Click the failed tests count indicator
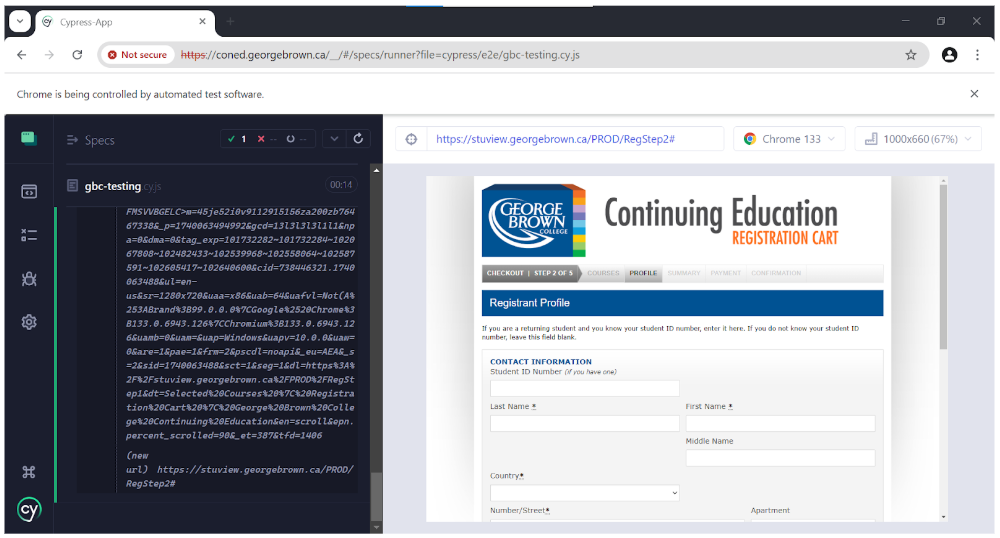1000x538 pixels. 267,139
